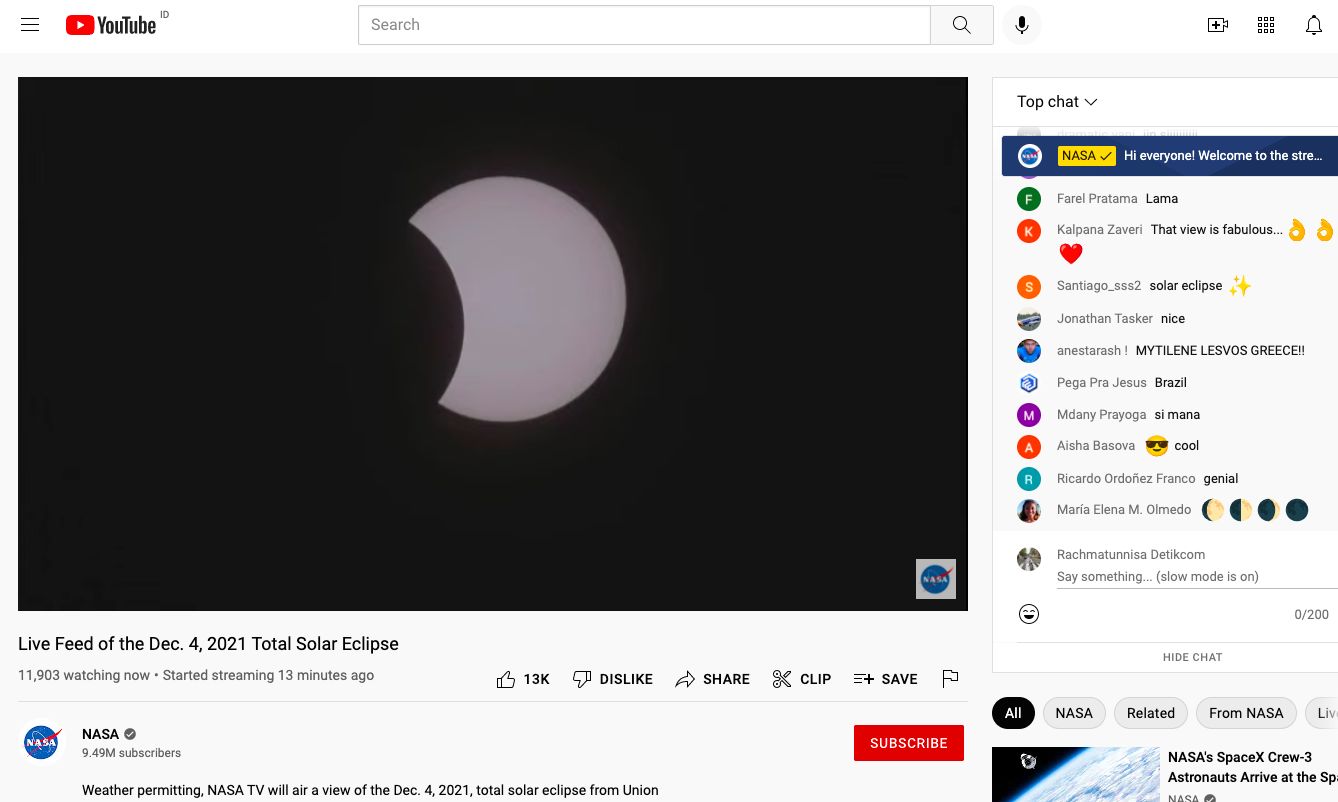Screen dimensions: 1338x802
Task: Click Ricardo Ordoñez Franco's avatar
Action: [1029, 479]
